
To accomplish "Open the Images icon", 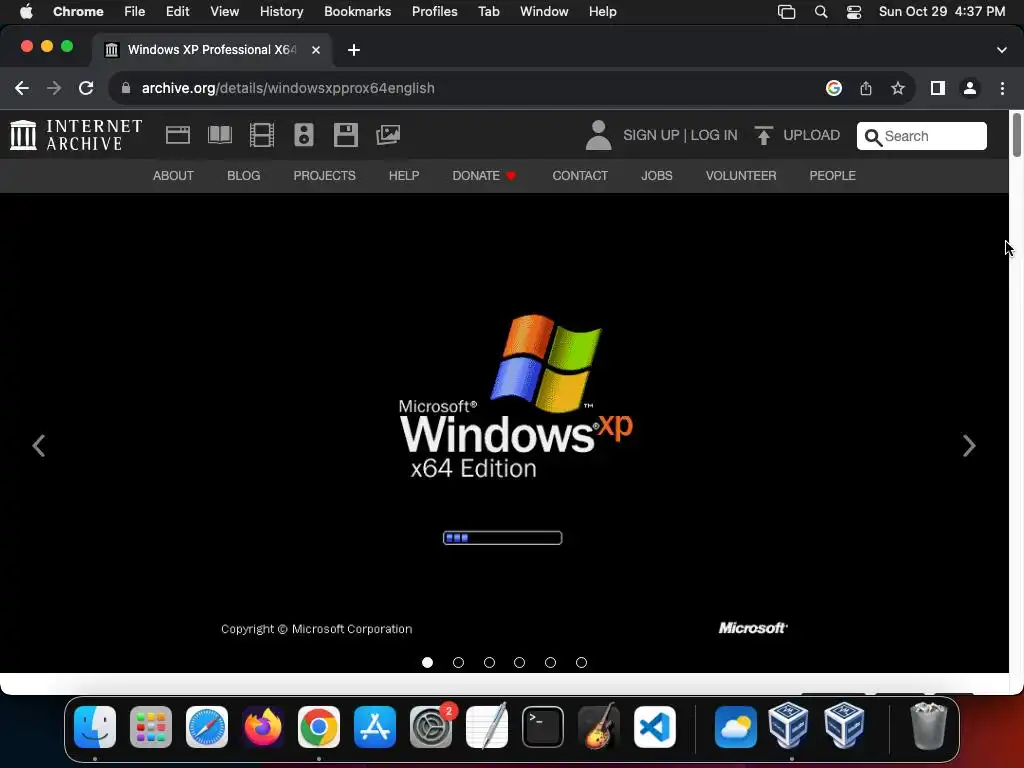I will pyautogui.click(x=388, y=135).
